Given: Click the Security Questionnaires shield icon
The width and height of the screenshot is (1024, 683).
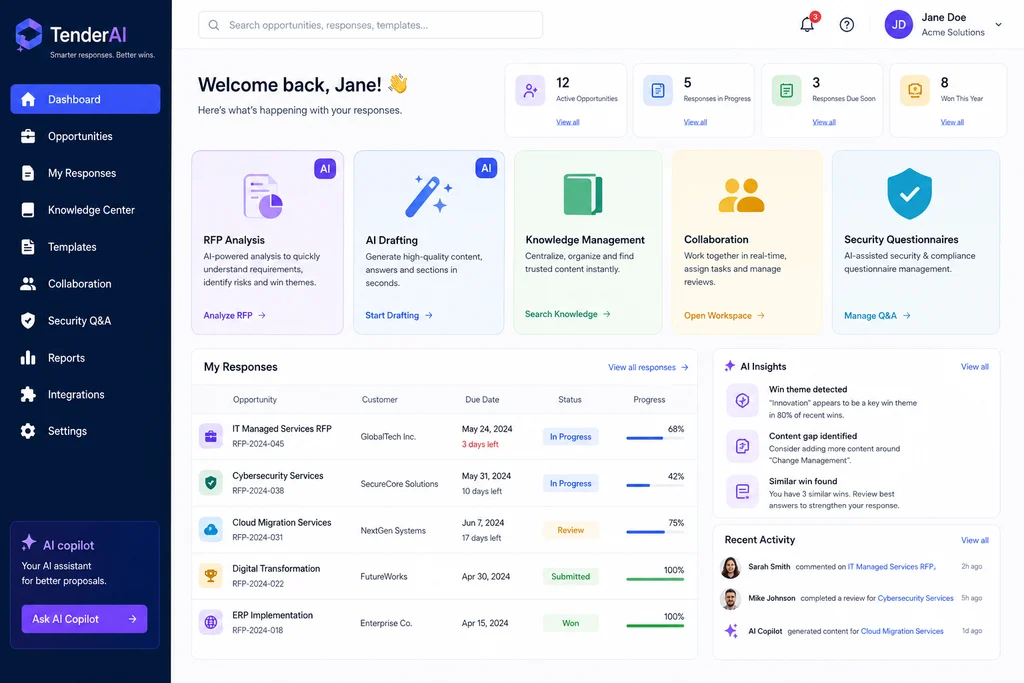Looking at the screenshot, I should pyautogui.click(x=909, y=194).
